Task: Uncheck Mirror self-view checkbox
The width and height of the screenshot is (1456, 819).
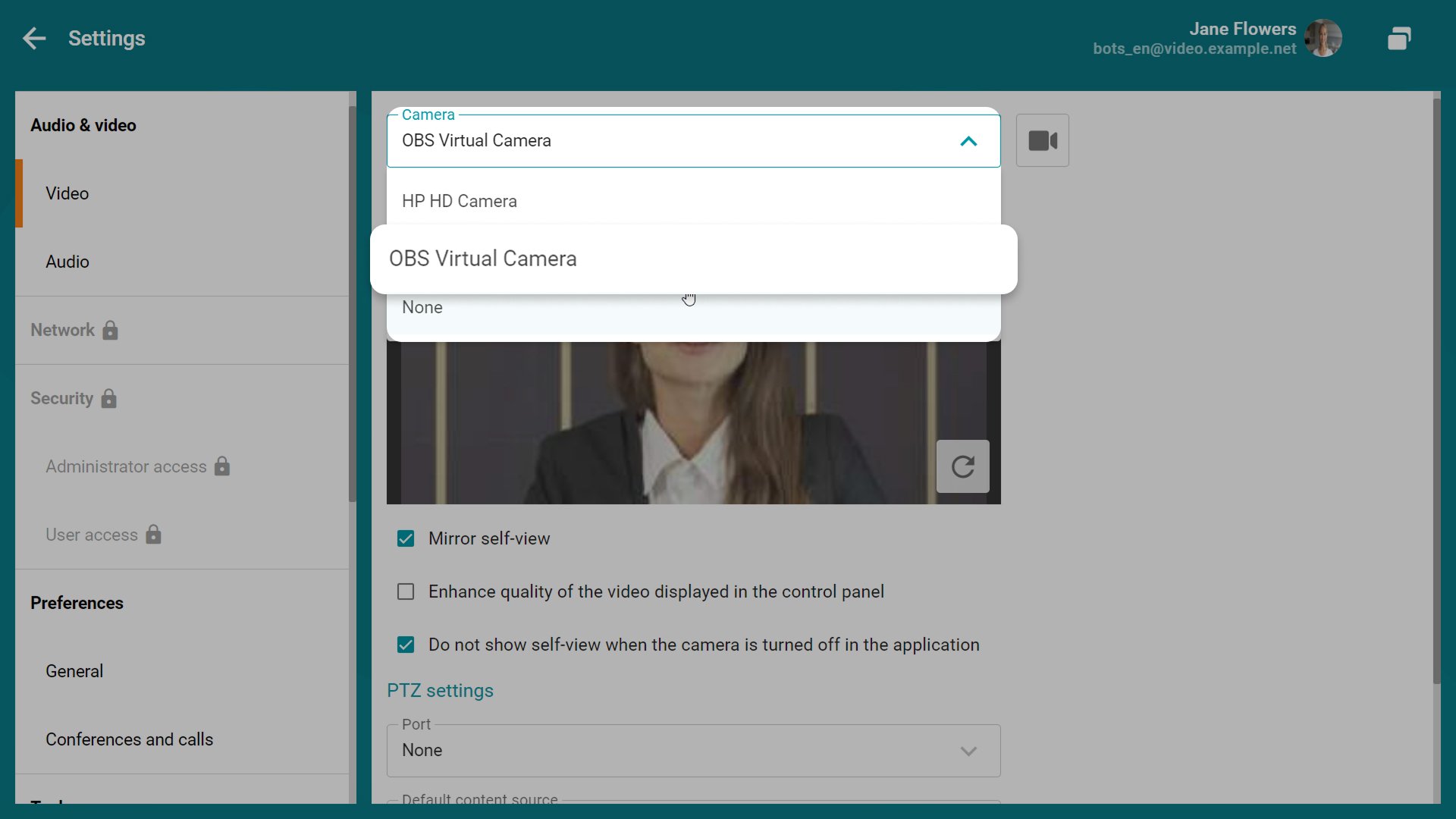Action: (406, 538)
